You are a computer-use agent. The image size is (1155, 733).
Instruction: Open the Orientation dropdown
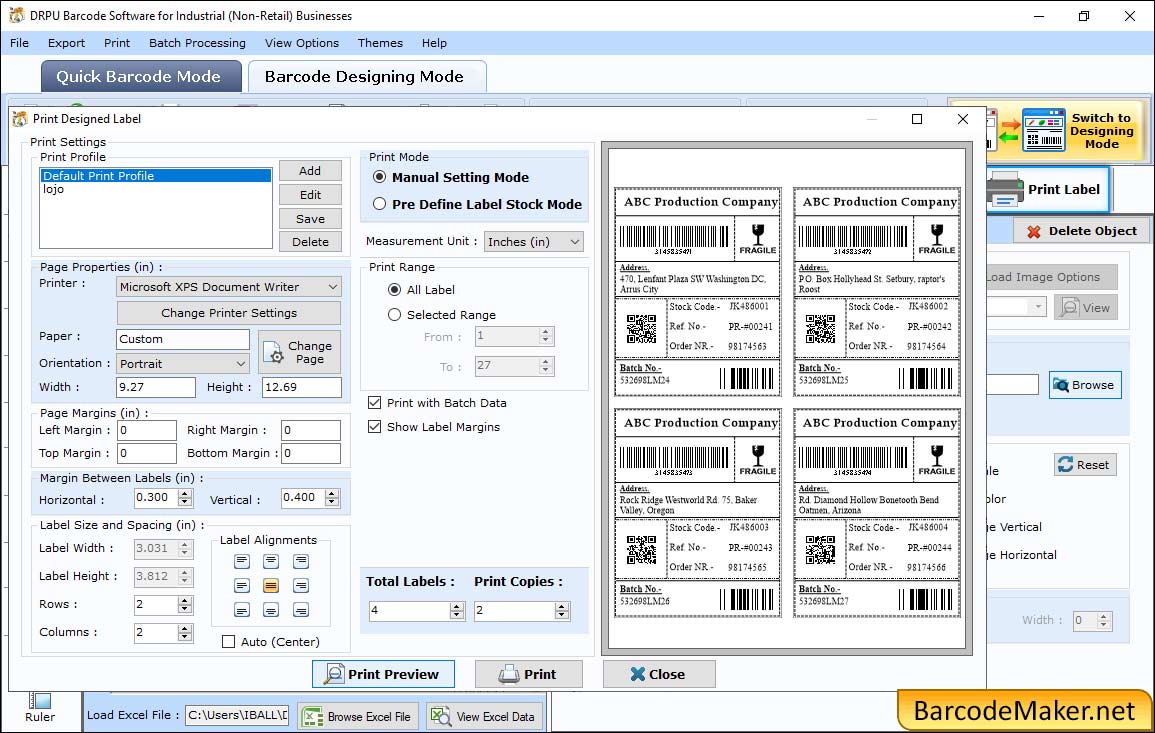[183, 363]
